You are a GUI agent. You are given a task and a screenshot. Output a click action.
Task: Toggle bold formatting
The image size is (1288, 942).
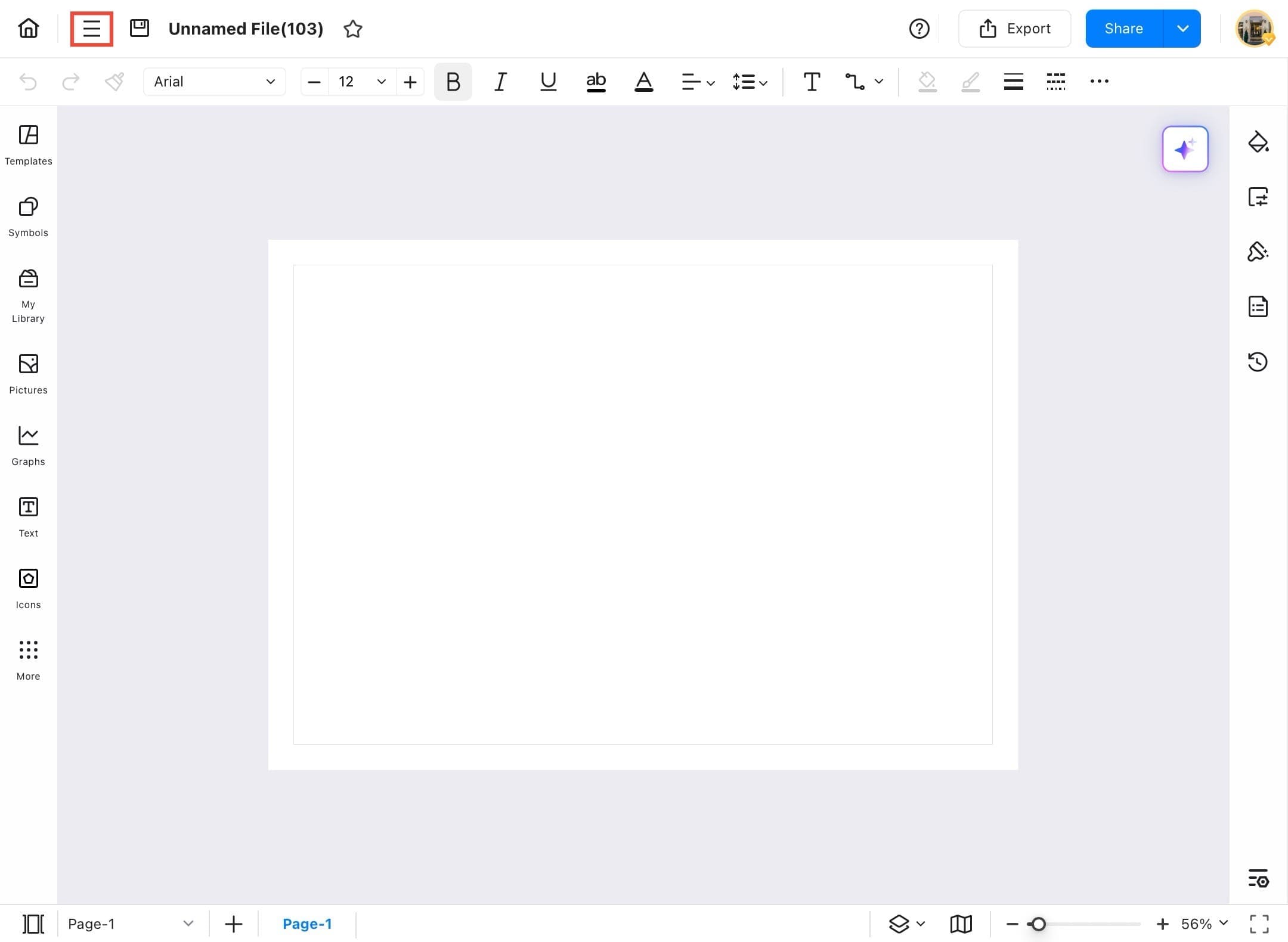coord(452,82)
